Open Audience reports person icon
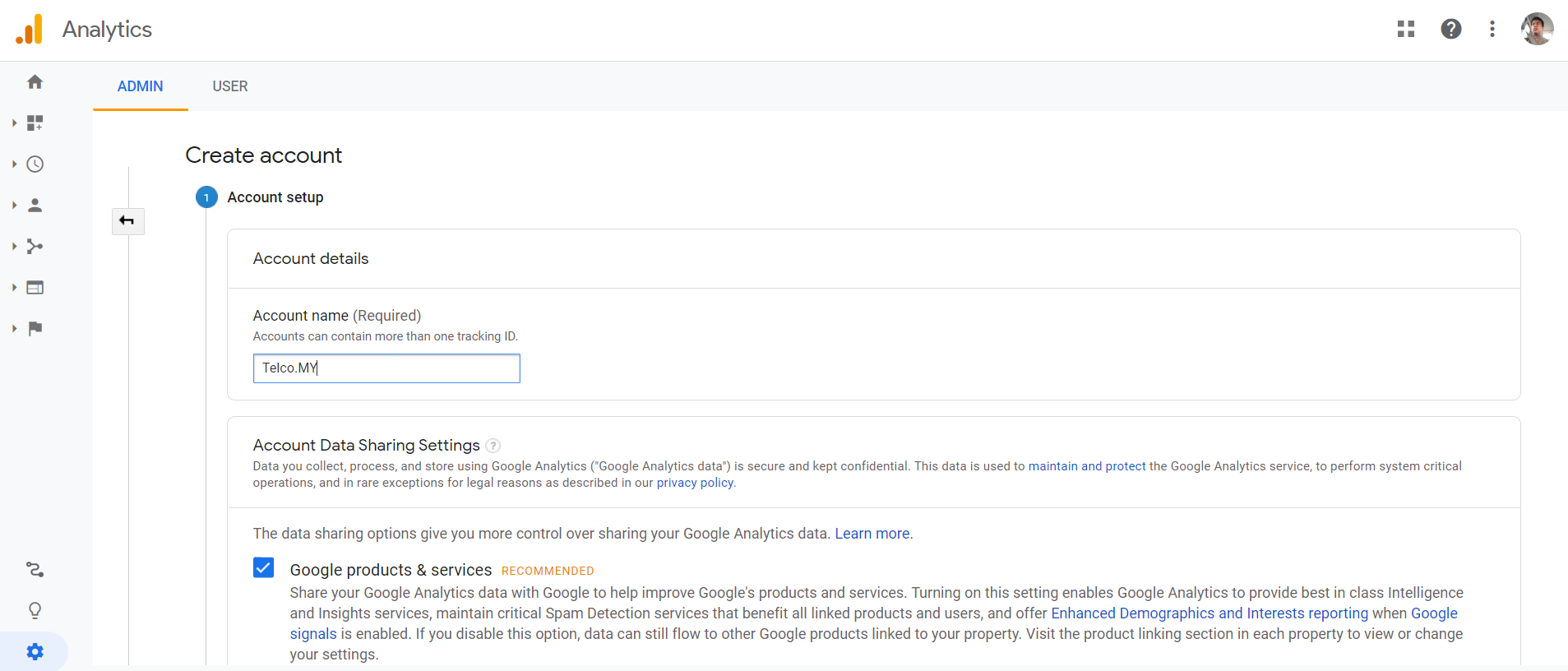This screenshot has height=671, width=1568. coord(35,206)
